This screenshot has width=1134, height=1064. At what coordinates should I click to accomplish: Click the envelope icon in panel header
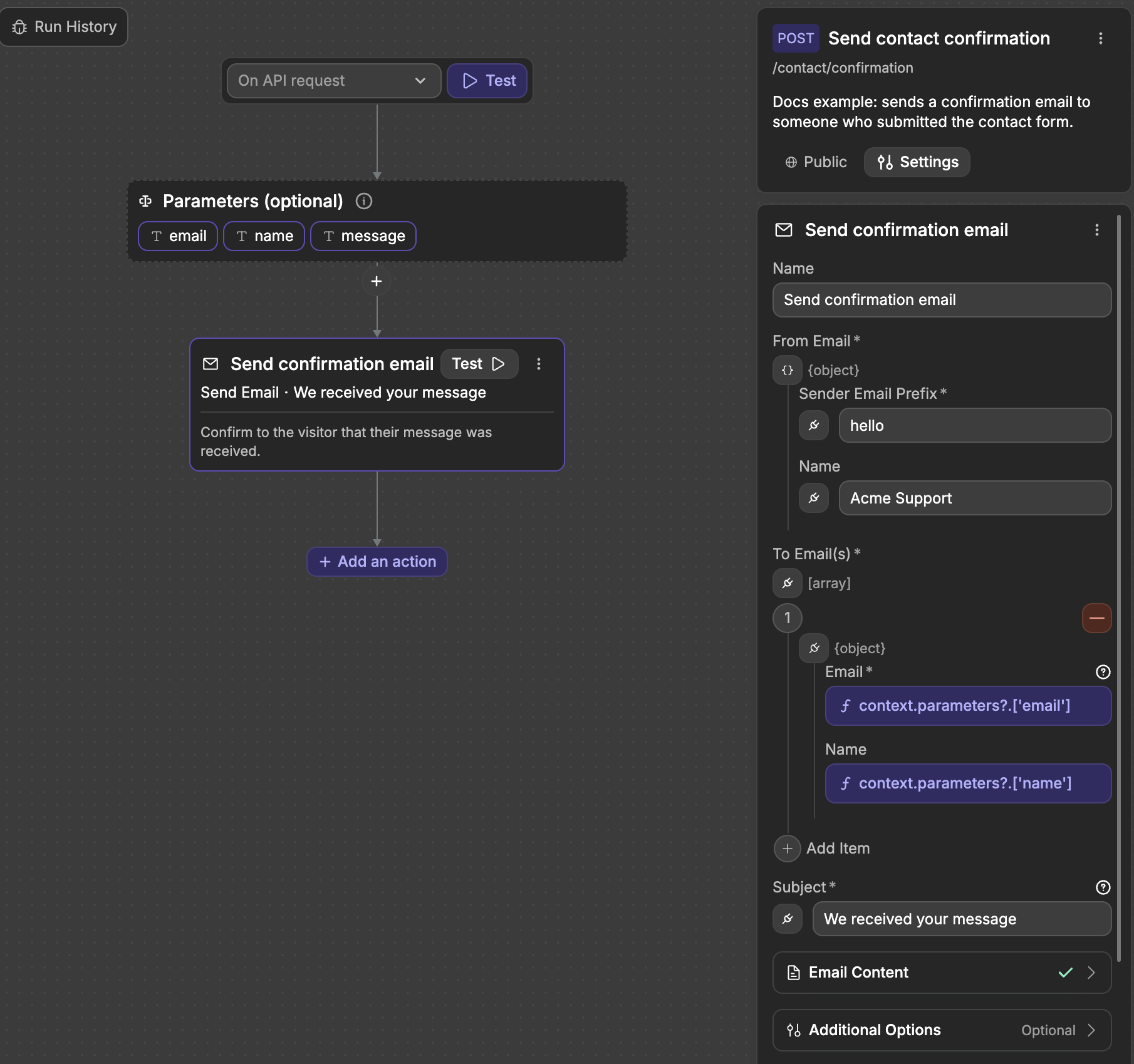coord(784,230)
